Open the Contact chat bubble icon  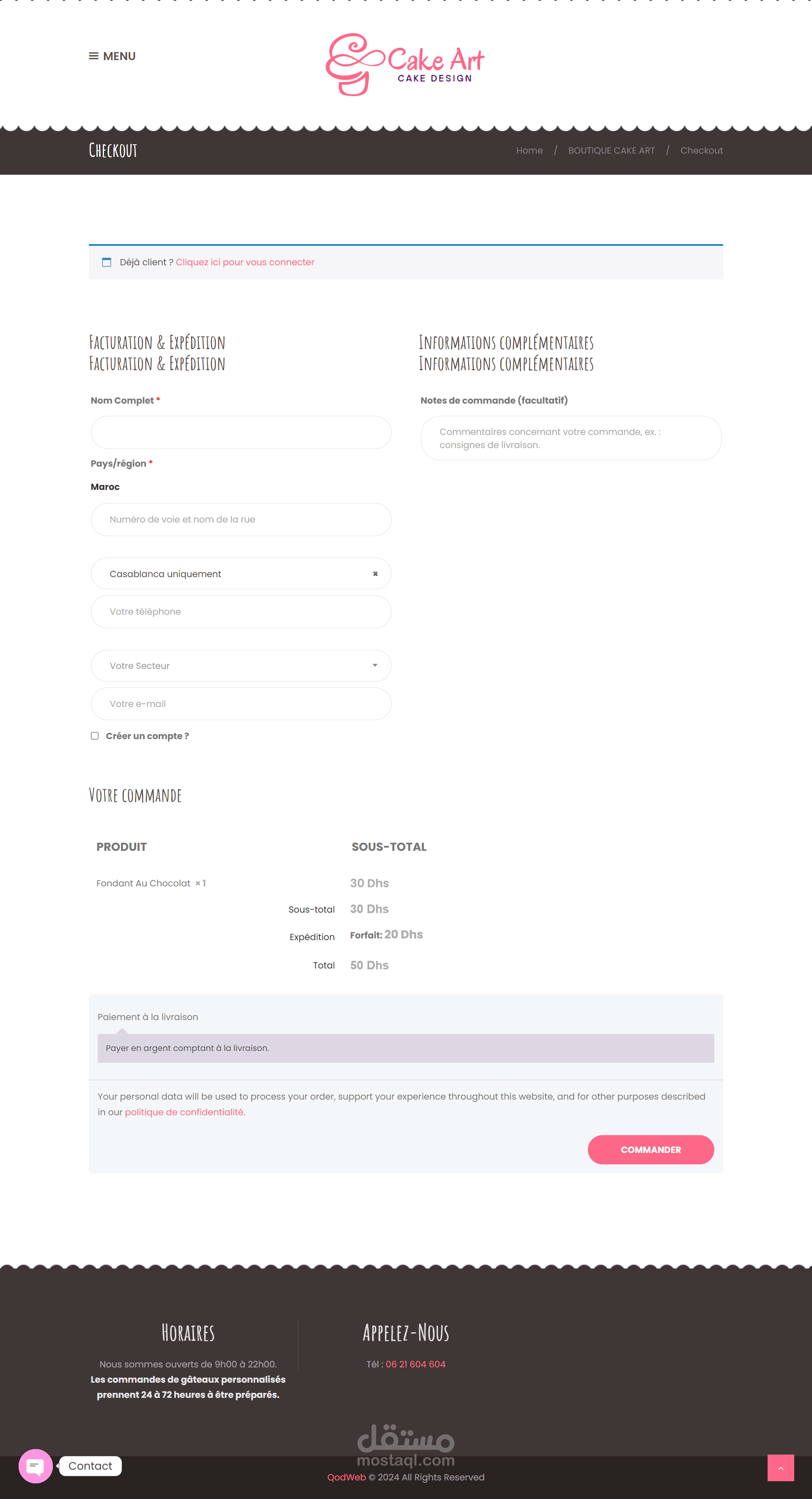36,1466
